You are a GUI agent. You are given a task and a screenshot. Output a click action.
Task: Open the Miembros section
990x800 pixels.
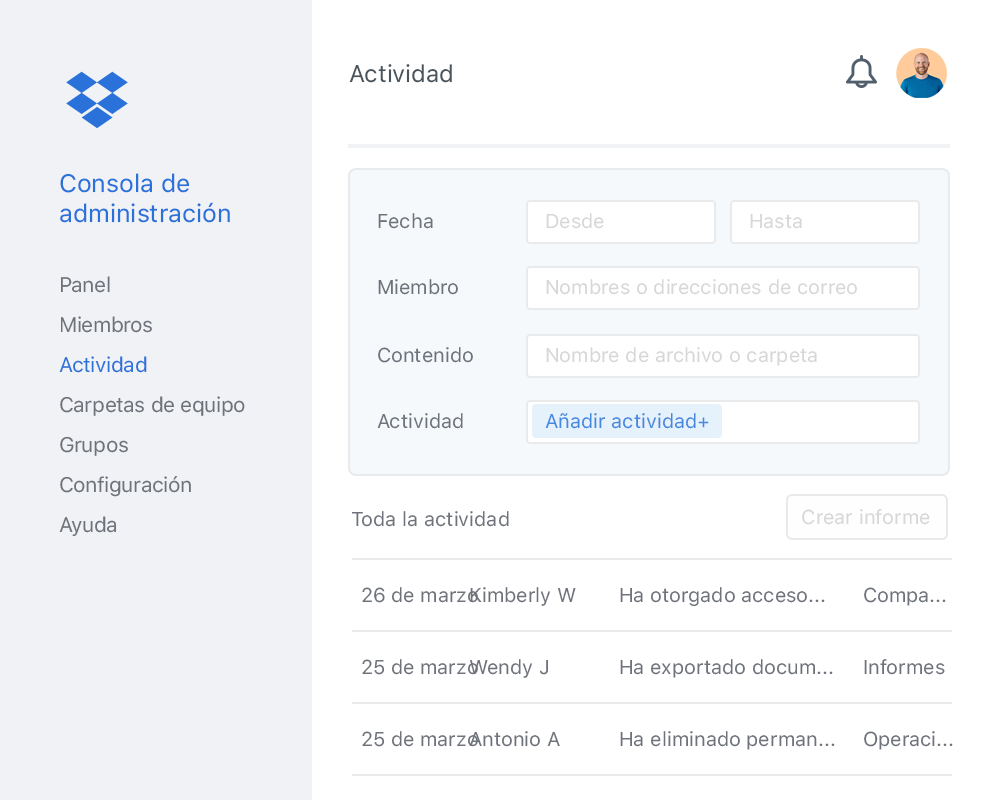point(106,325)
